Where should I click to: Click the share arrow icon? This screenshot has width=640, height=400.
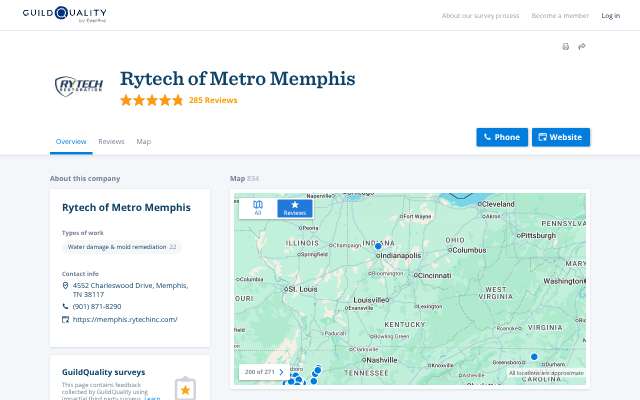tap(582, 47)
